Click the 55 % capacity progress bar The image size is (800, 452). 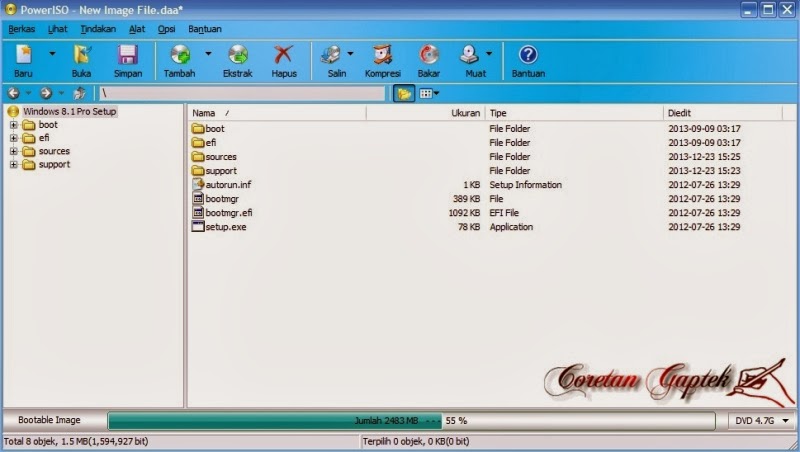click(411, 421)
